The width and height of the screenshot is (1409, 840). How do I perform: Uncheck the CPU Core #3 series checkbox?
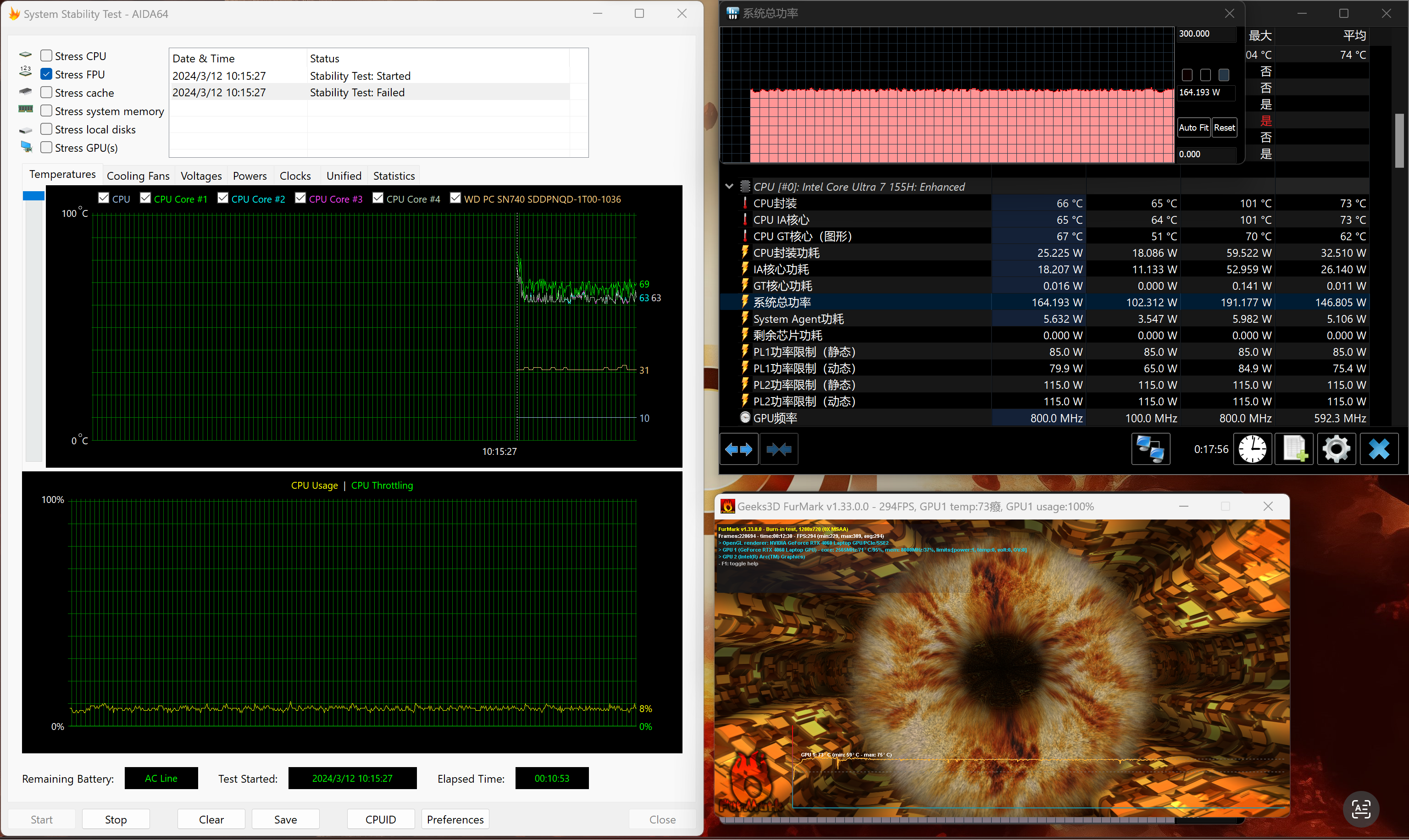(300, 198)
